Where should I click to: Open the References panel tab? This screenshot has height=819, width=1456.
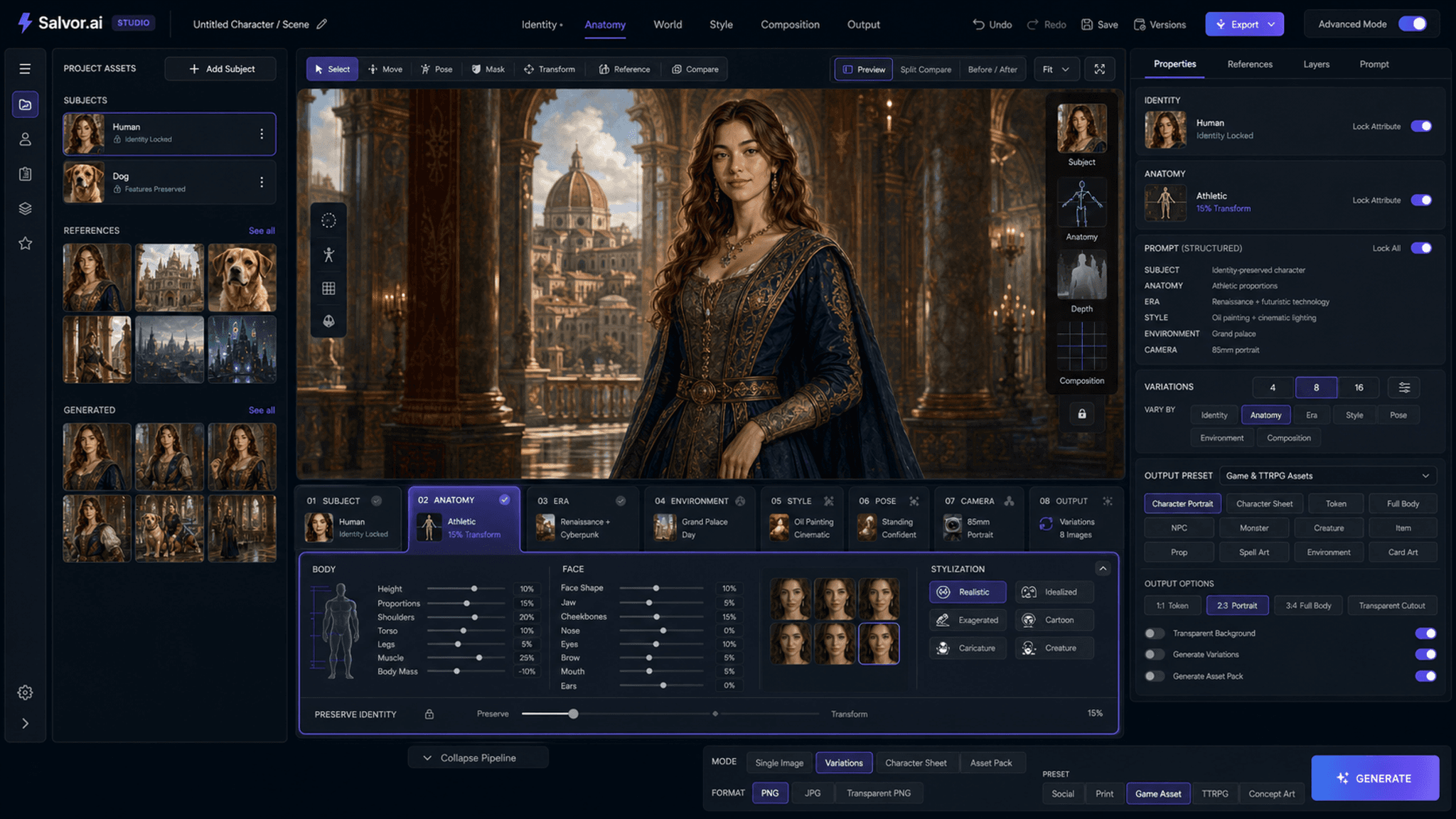point(1250,64)
